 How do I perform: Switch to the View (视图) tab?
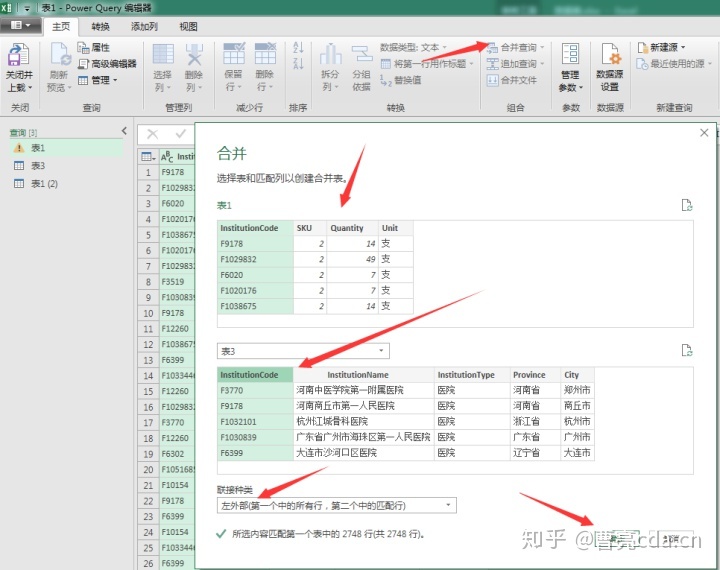(x=188, y=27)
